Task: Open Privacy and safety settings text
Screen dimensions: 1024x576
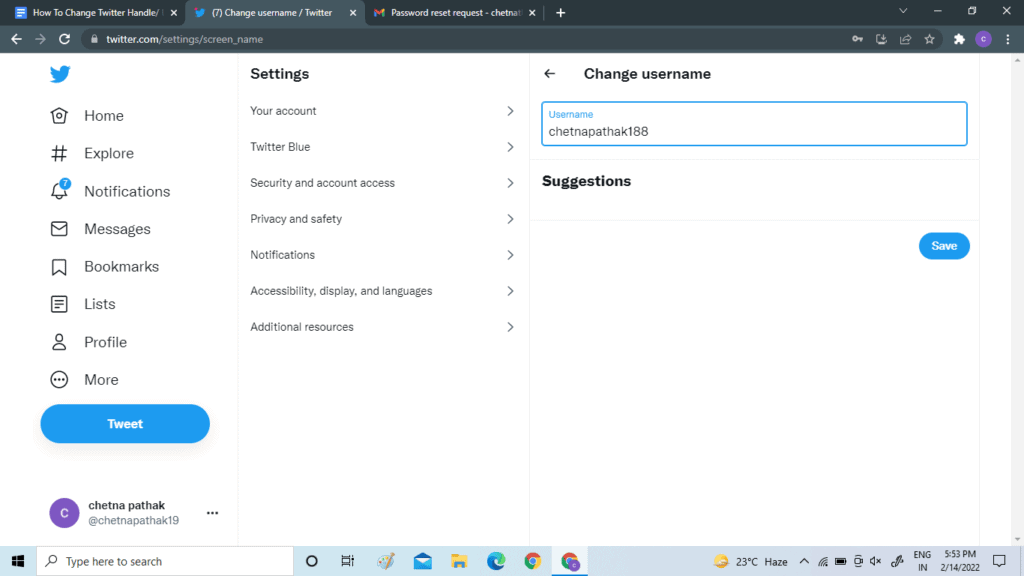Action: coord(296,219)
